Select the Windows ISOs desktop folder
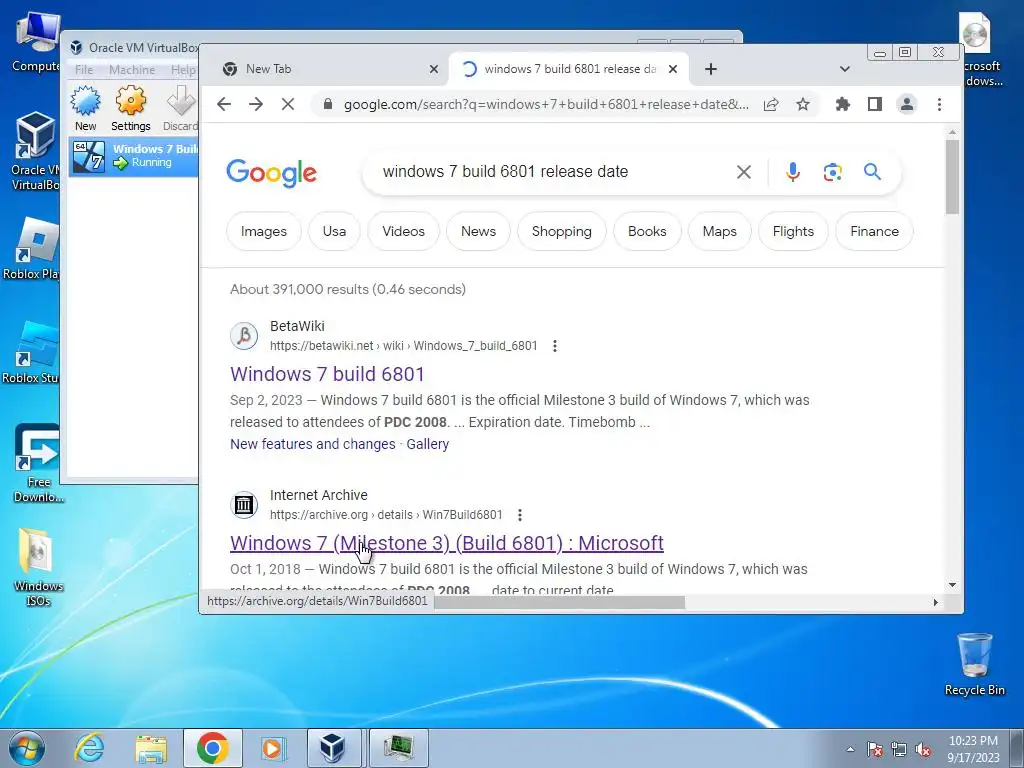Viewport: 1024px width, 768px height. 38,568
